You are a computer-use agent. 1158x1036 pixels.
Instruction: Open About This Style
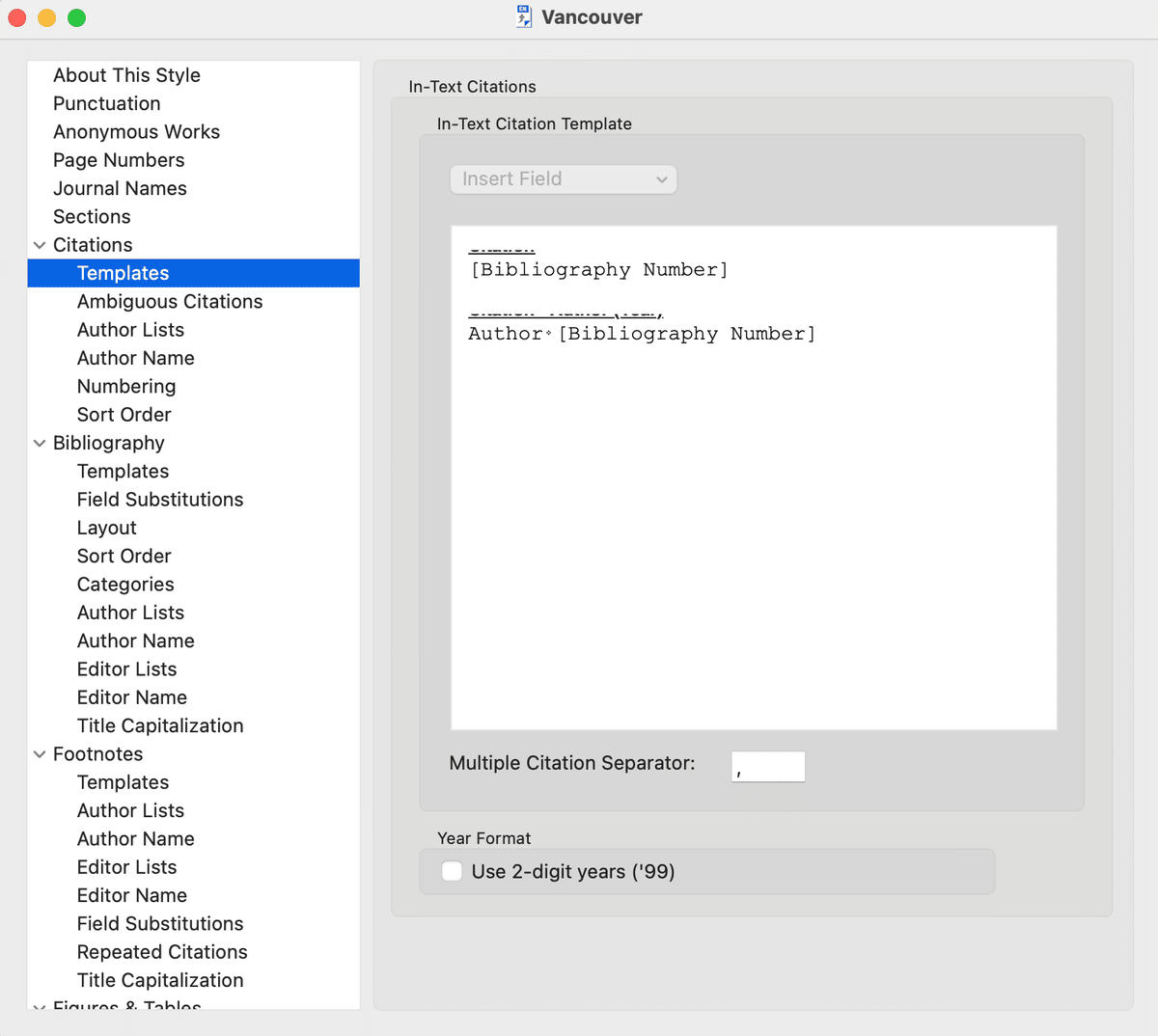click(126, 75)
